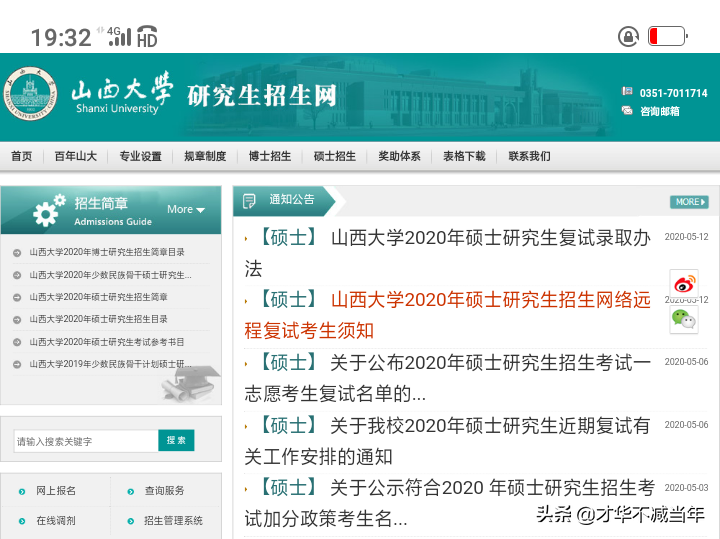Open 山西大学2020年博士研究生招生简章目录 link

[107, 252]
